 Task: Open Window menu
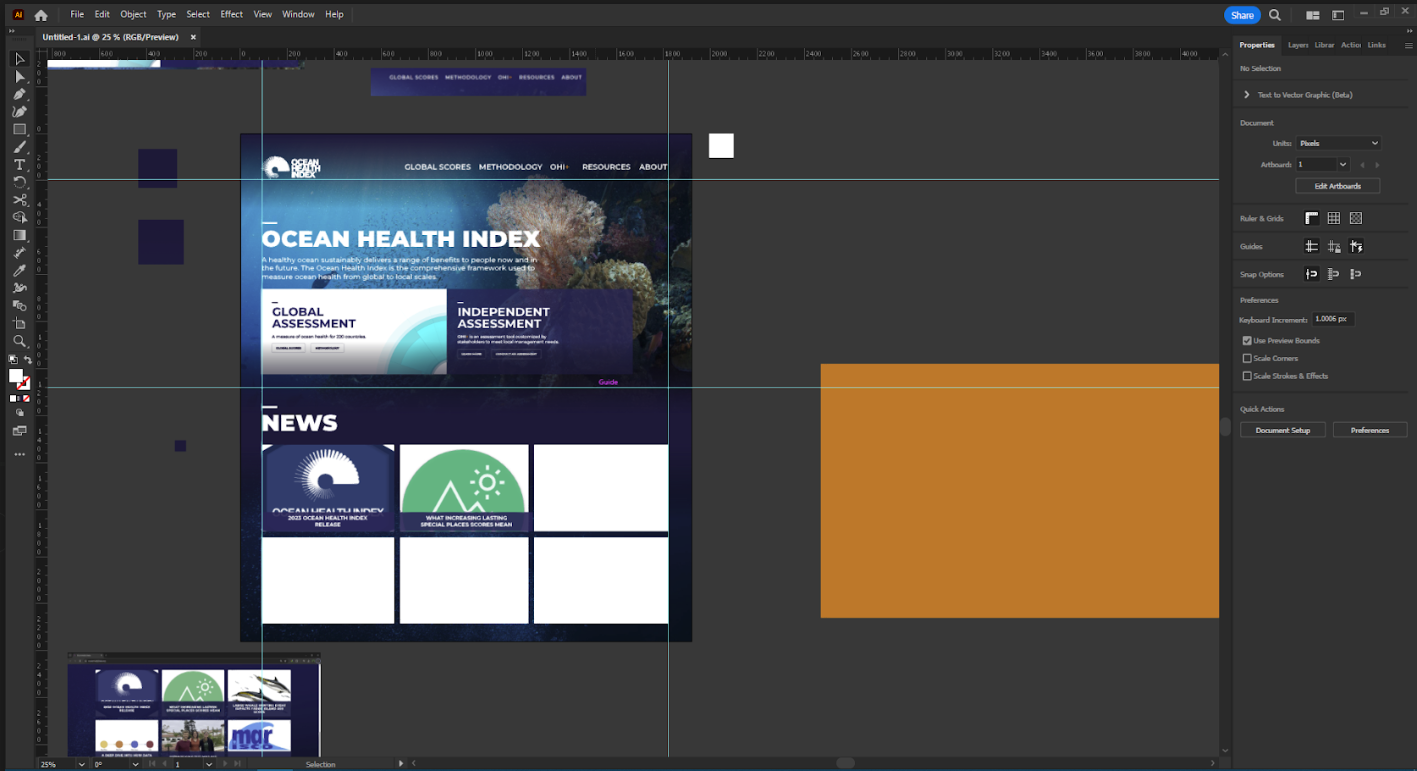[x=298, y=15]
